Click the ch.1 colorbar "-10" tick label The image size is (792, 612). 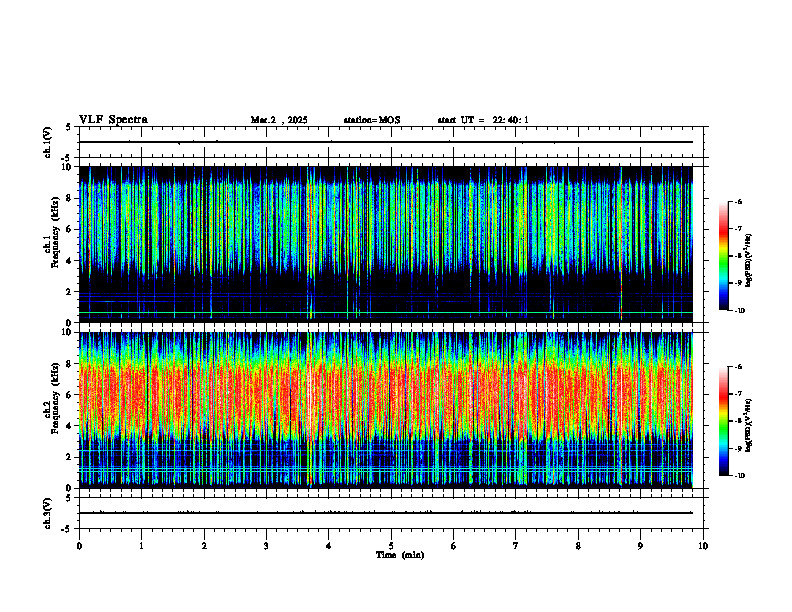click(739, 311)
